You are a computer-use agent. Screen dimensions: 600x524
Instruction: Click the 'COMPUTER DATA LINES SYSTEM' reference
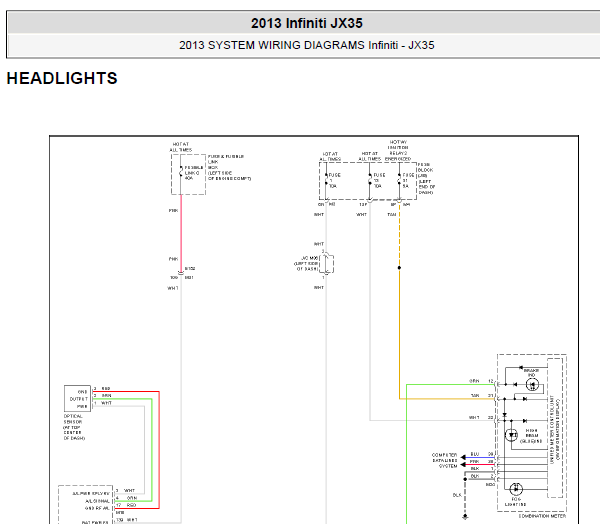pyautogui.click(x=444, y=460)
